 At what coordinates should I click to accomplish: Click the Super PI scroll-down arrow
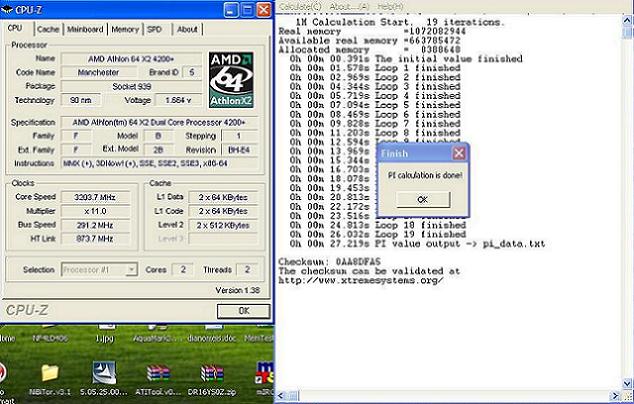pyautogui.click(x=628, y=383)
